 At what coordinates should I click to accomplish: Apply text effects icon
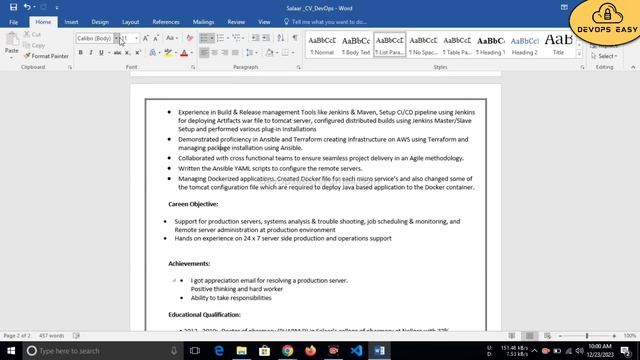coord(152,53)
